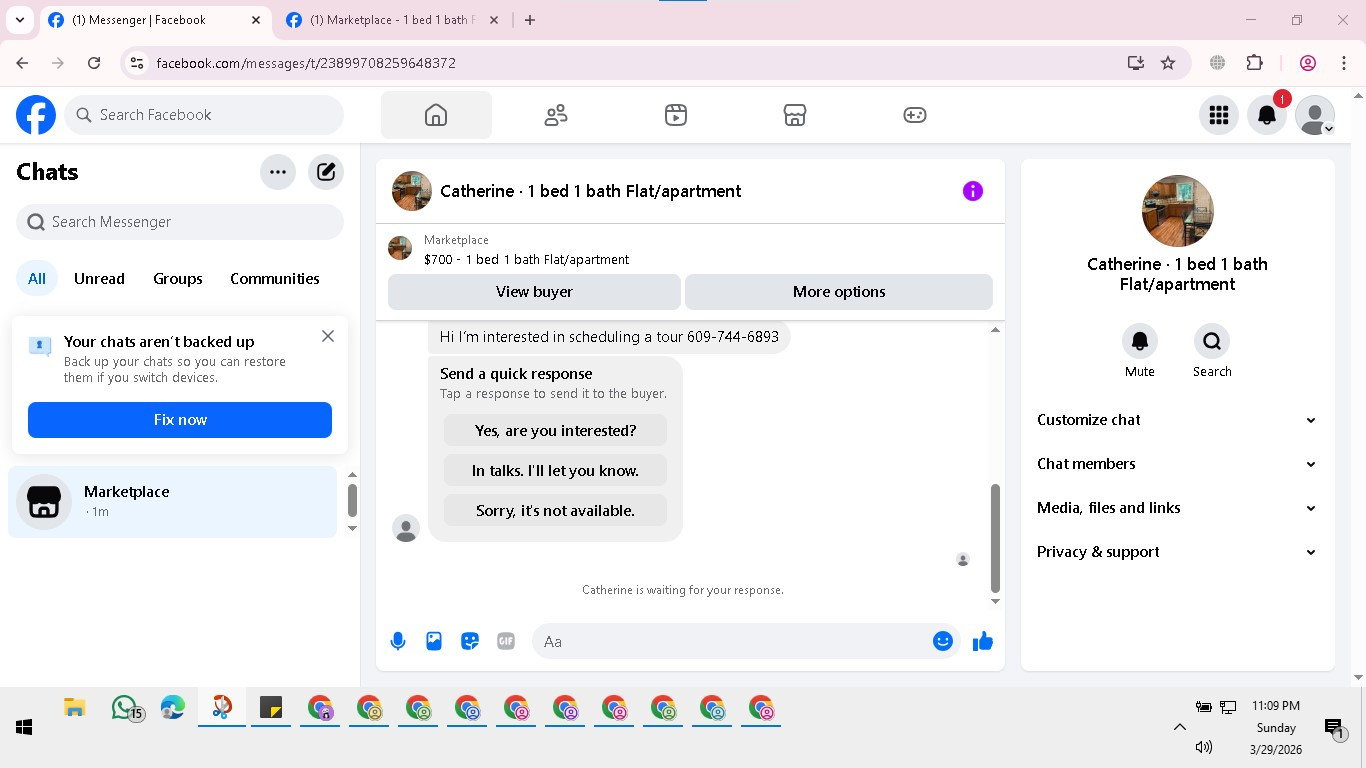
Task: Select the All chats filter
Action: 37,279
